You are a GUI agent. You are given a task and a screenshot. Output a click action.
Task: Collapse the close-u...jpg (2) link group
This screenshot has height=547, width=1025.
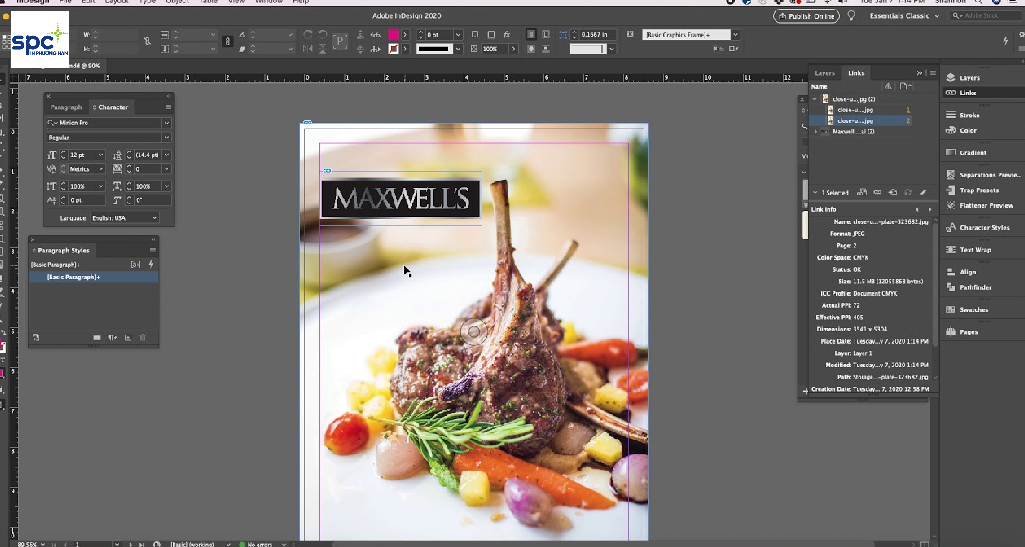pyautogui.click(x=815, y=99)
